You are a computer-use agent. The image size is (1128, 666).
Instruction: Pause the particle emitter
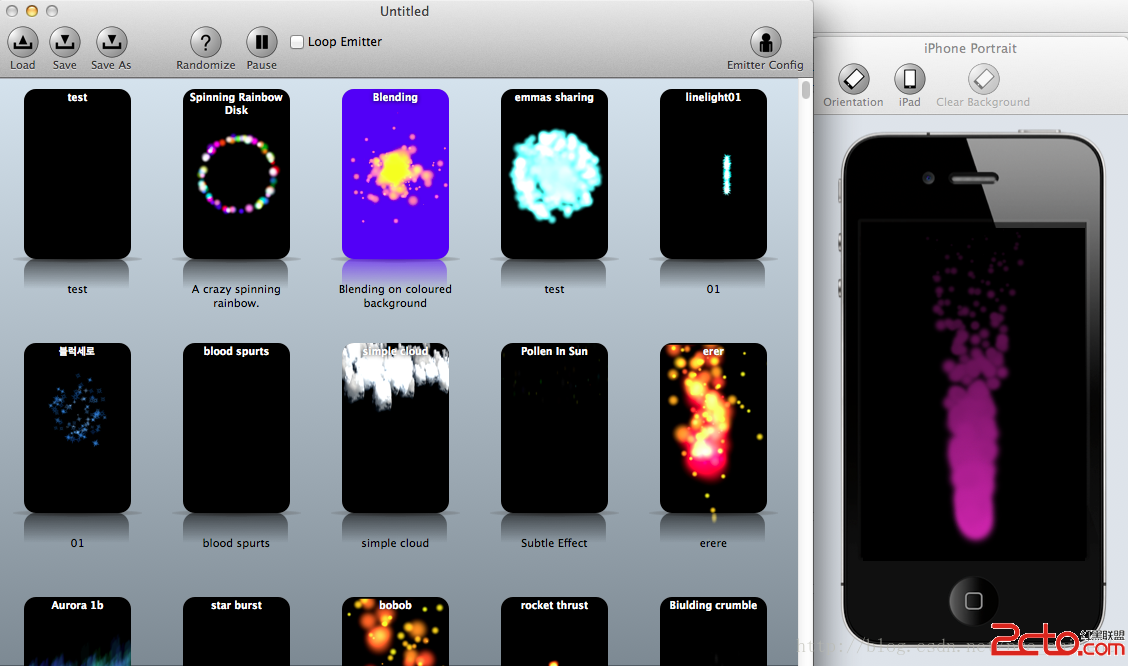tap(261, 42)
